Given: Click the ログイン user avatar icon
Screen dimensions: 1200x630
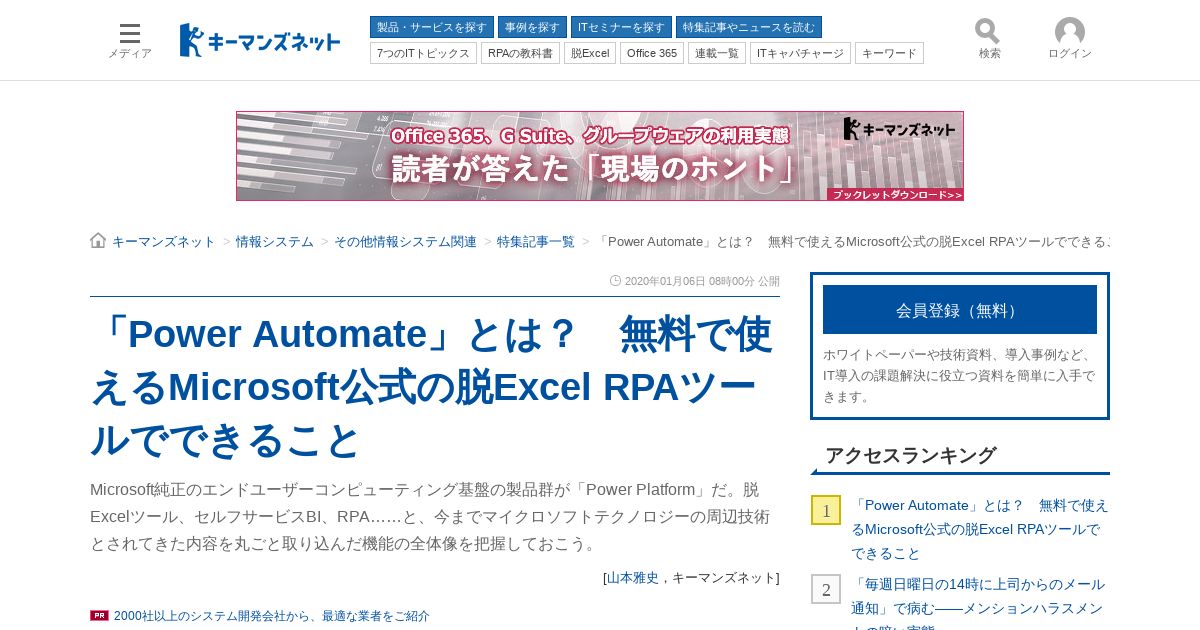Looking at the screenshot, I should [x=1069, y=39].
